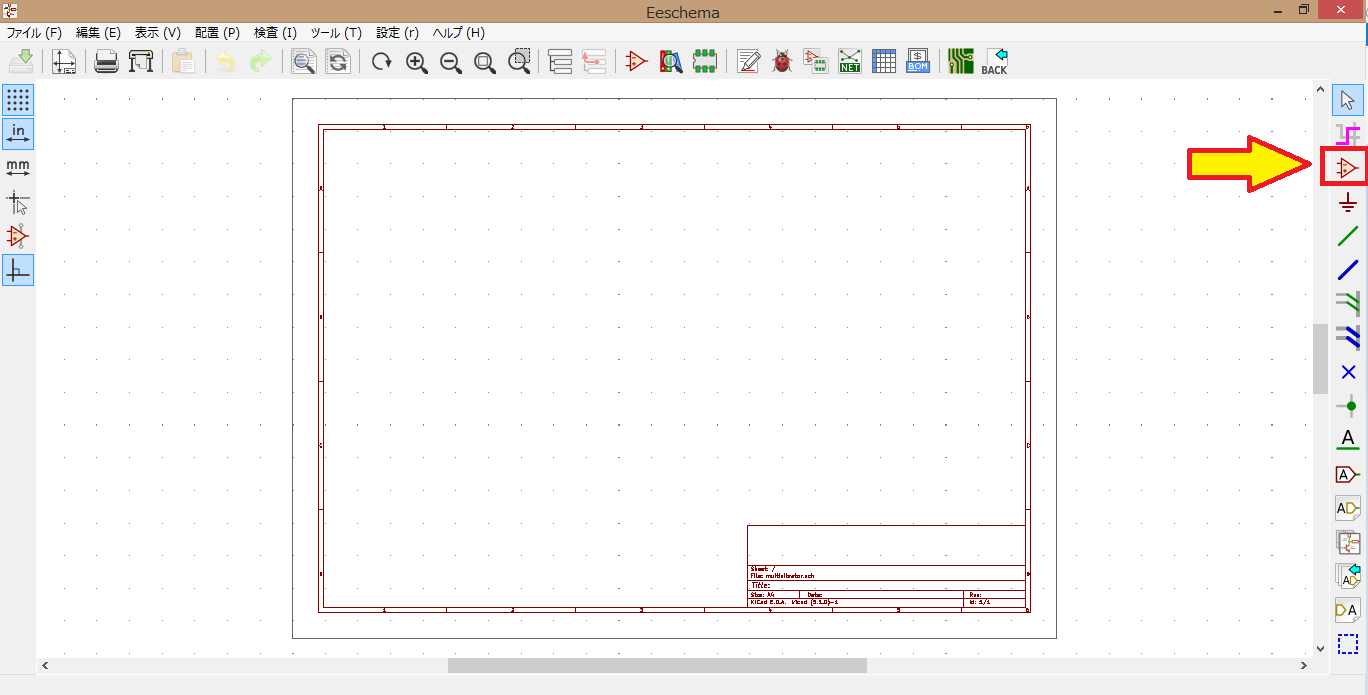Open the symbol library editor

point(637,61)
